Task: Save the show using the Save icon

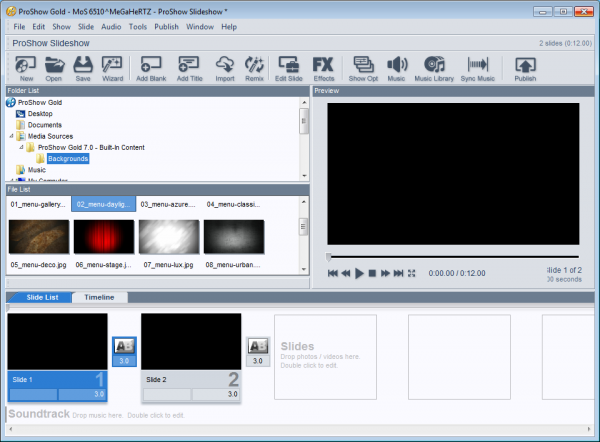Action: (83, 69)
